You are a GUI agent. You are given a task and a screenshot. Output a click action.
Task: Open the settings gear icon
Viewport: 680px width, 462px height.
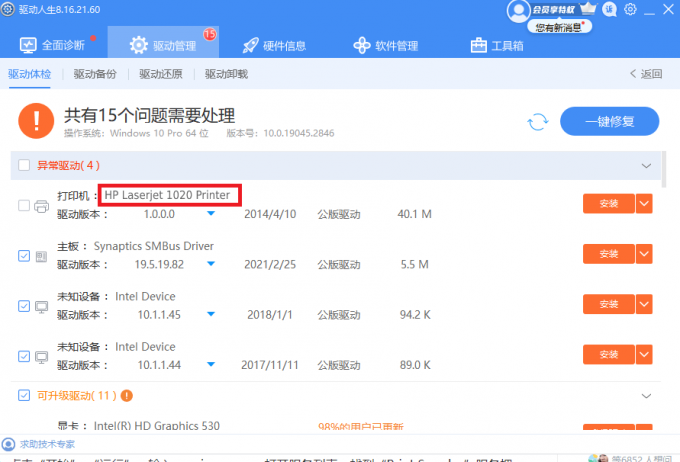click(630, 9)
